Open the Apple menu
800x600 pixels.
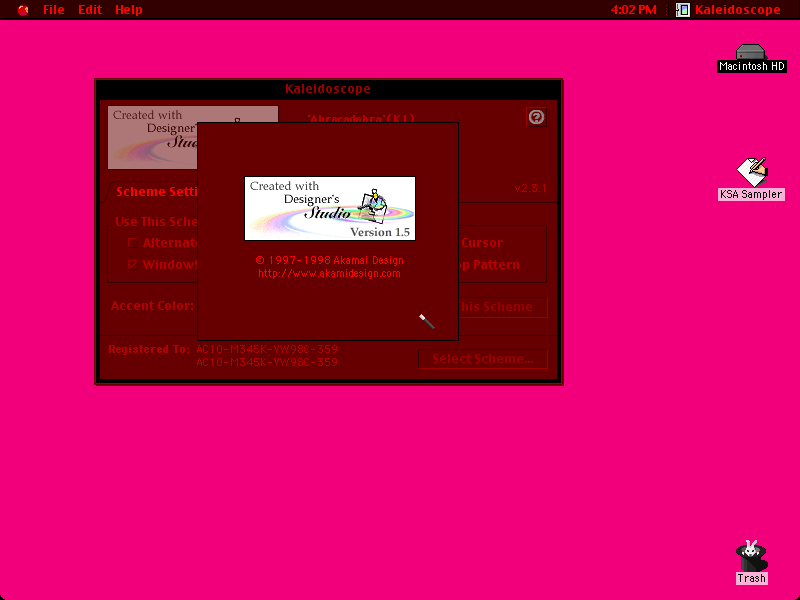point(23,10)
